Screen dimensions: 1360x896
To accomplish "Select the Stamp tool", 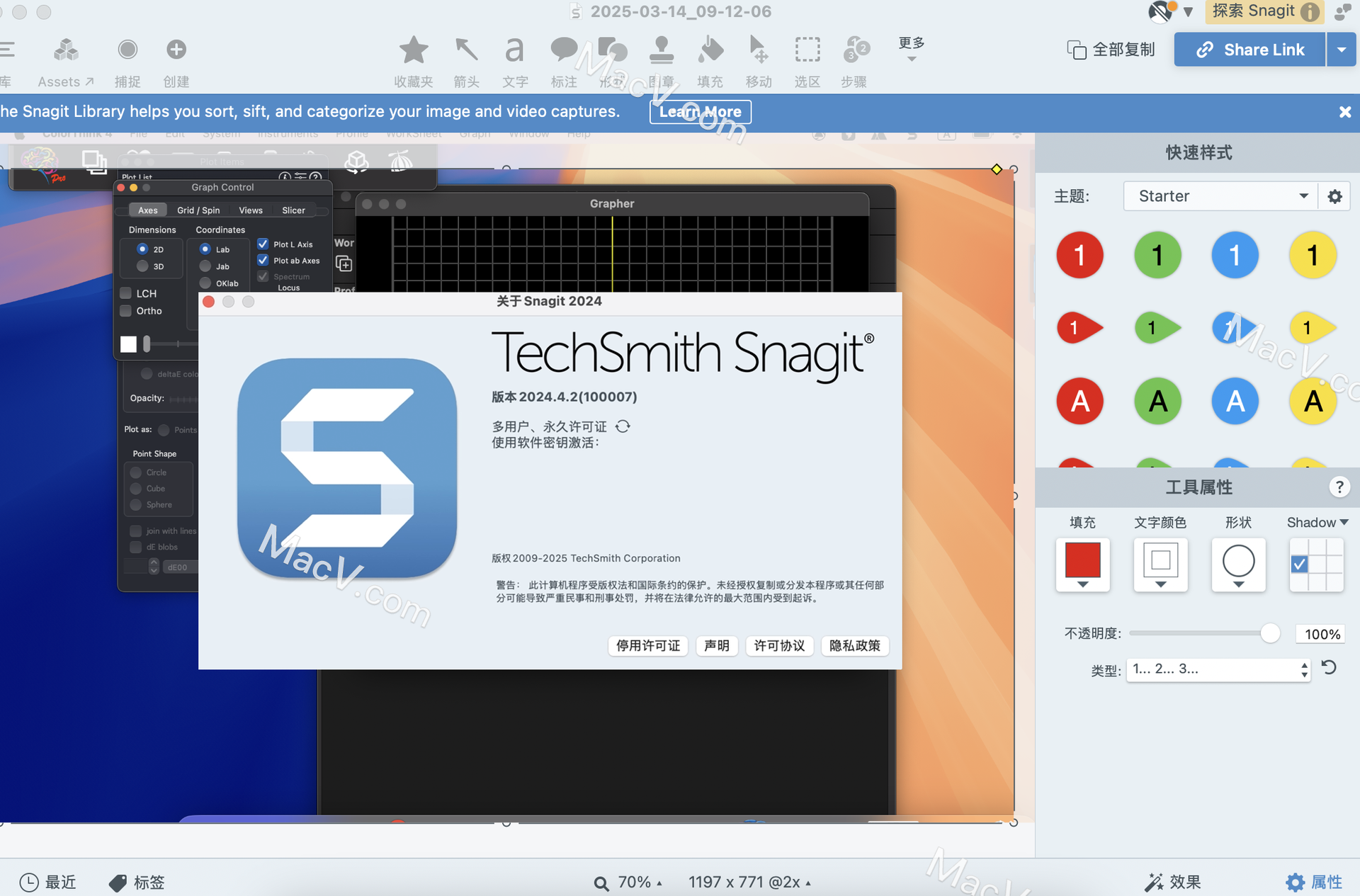I will click(x=661, y=50).
